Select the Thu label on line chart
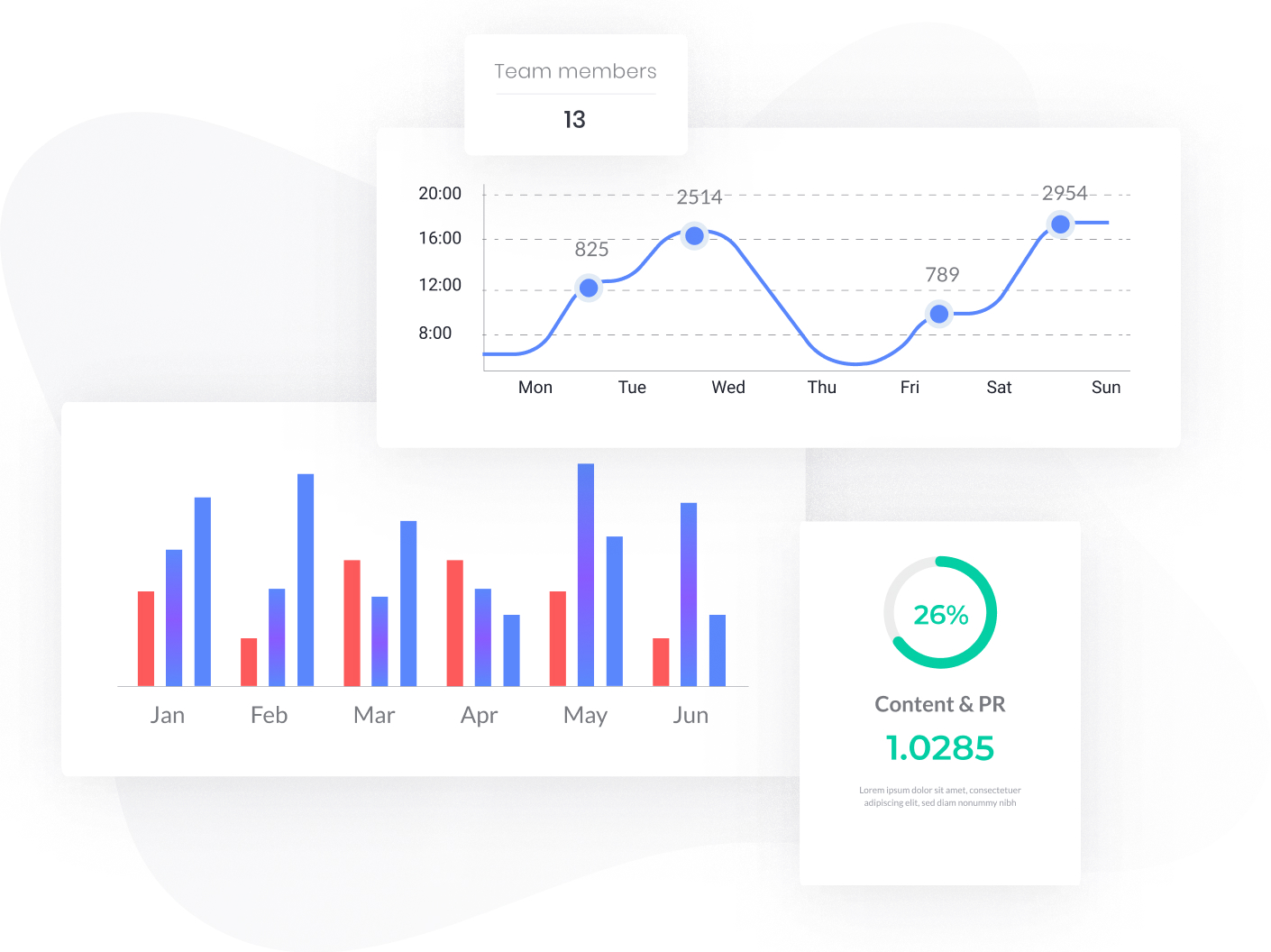1271x952 pixels. [822, 388]
